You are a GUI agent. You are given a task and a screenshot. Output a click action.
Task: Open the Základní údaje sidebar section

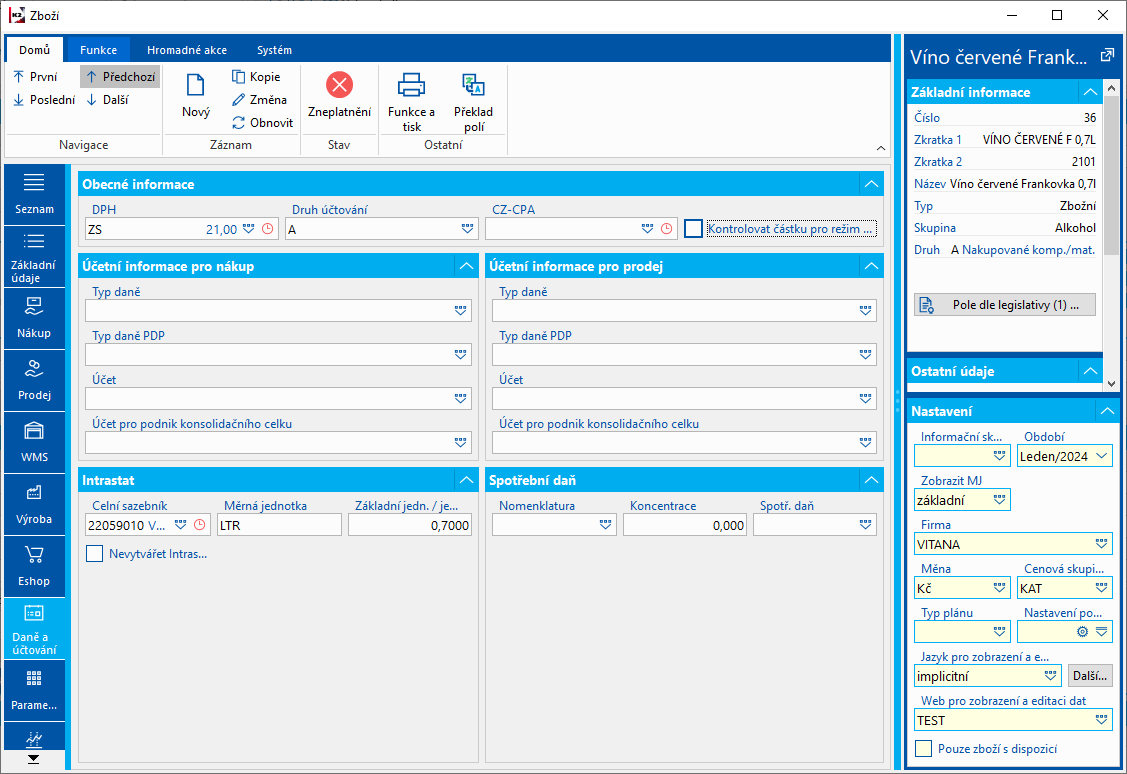[34, 257]
